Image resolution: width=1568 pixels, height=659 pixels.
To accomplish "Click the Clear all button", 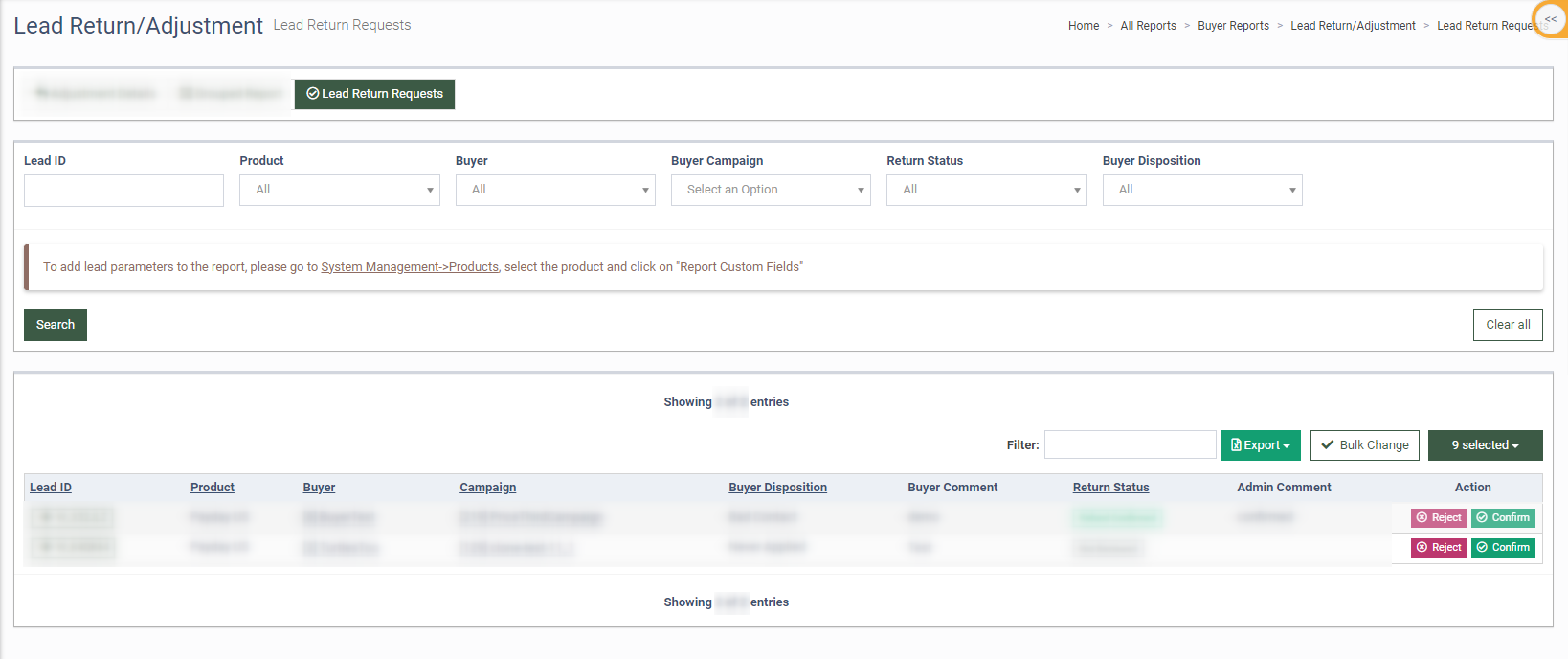I will 1507,325.
